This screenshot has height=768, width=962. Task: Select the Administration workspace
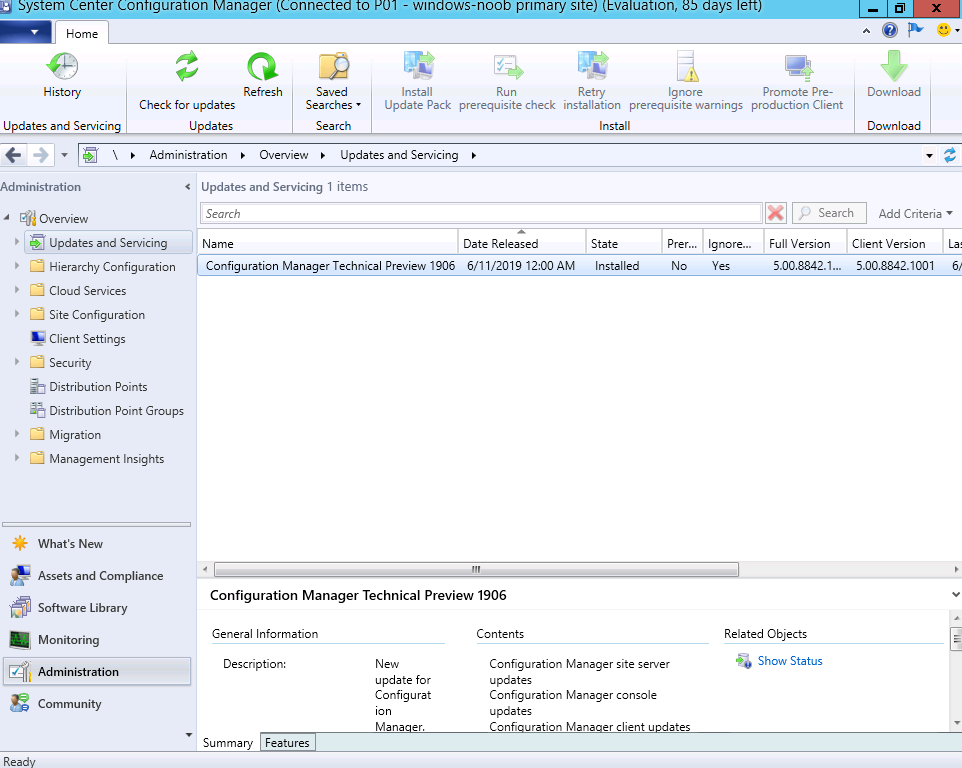[97, 671]
